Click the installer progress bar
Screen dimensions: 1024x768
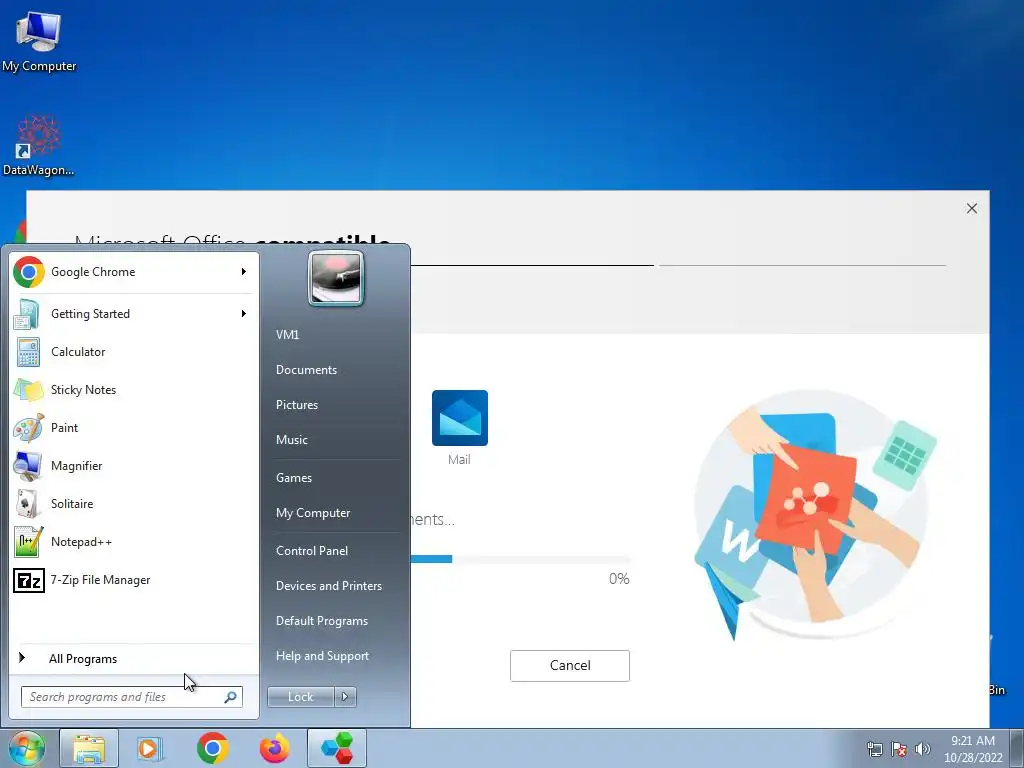(x=520, y=559)
